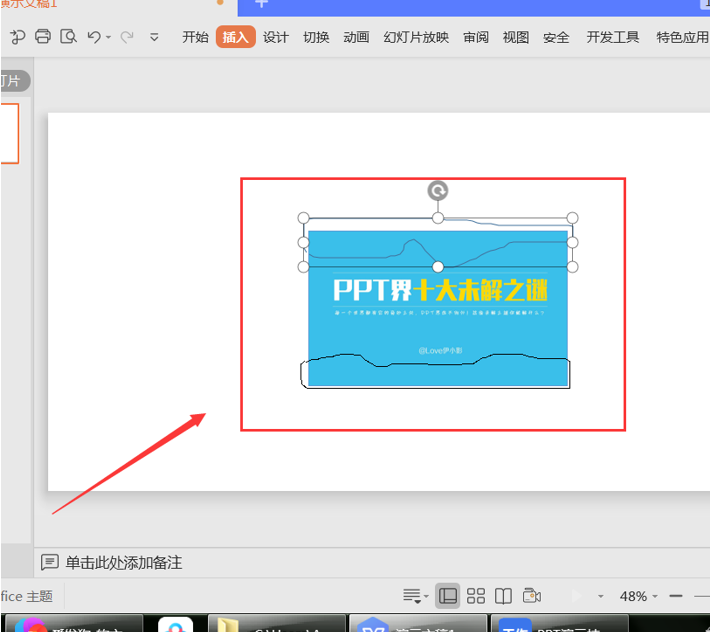Click the PPT界十大未解之谜 title in image

pos(440,290)
